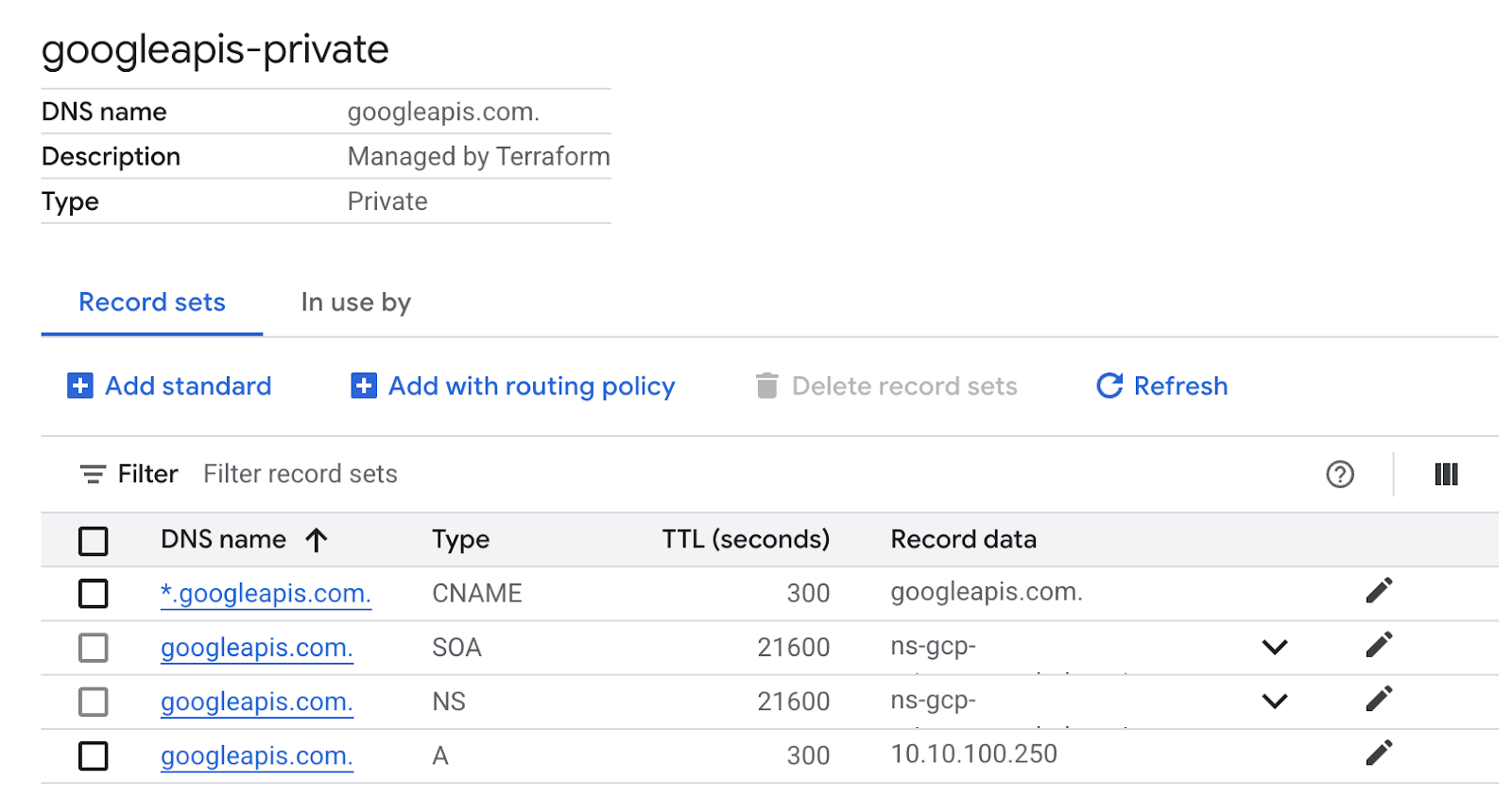Select the Record sets tab
This screenshot has width=1512, height=799.
coord(152,303)
